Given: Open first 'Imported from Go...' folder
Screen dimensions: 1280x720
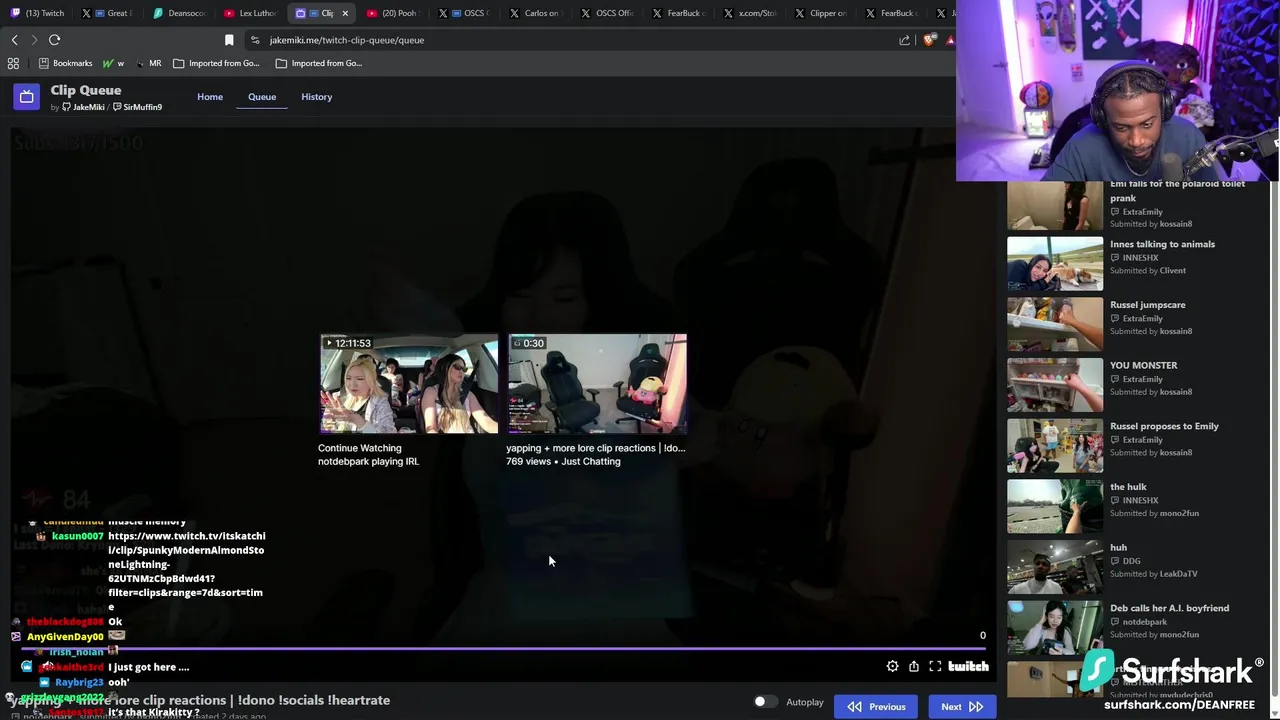Looking at the screenshot, I should pos(216,63).
